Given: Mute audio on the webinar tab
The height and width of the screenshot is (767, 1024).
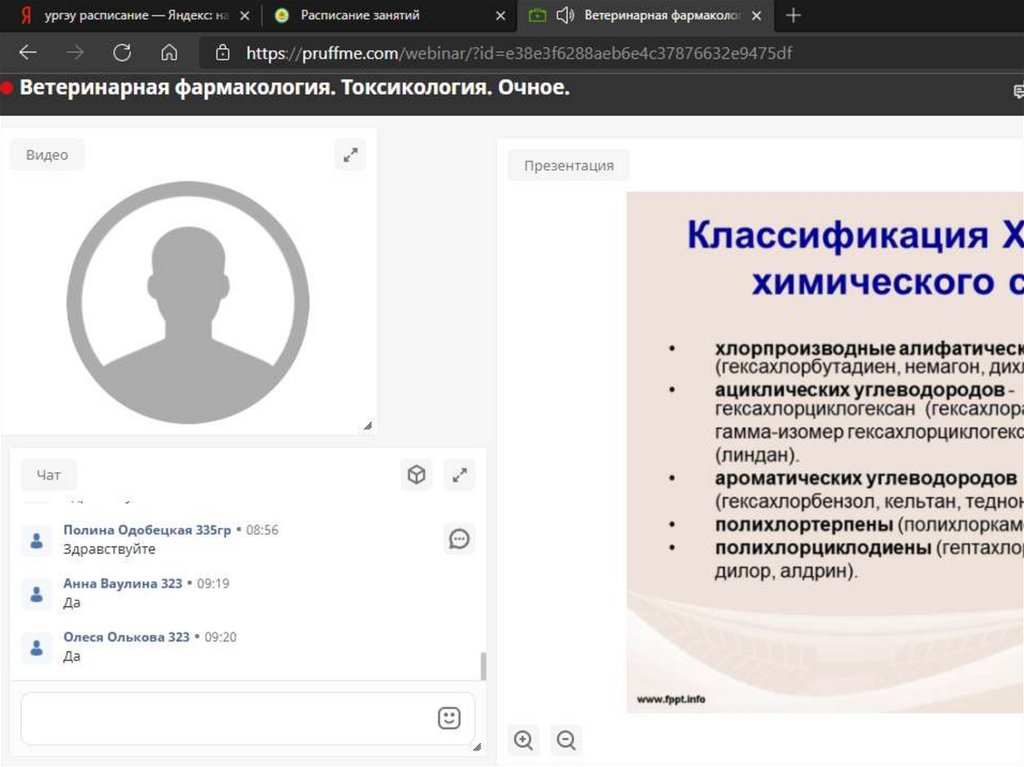Looking at the screenshot, I should coord(565,15).
